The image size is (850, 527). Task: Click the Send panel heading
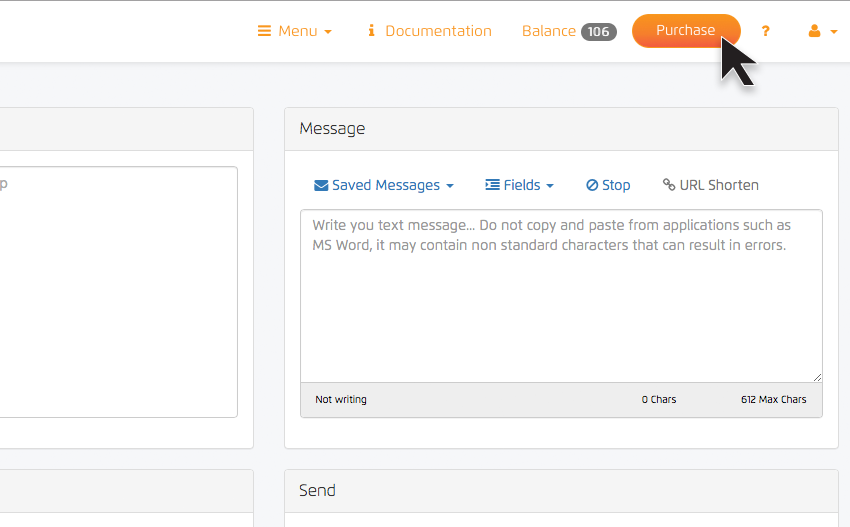pyautogui.click(x=317, y=491)
